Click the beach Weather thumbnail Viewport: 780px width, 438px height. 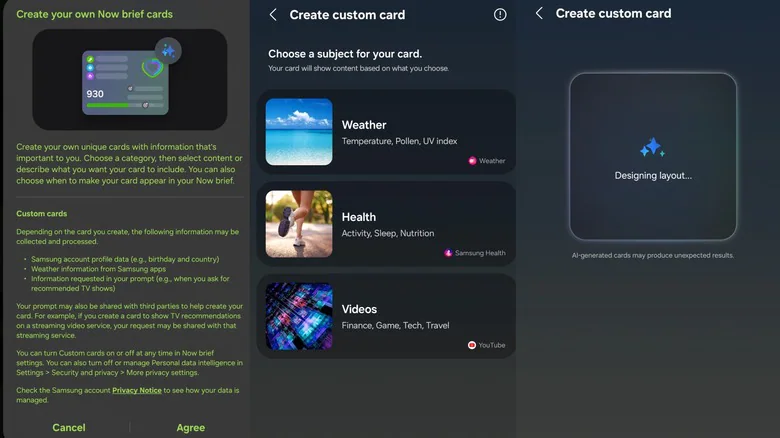click(x=299, y=132)
